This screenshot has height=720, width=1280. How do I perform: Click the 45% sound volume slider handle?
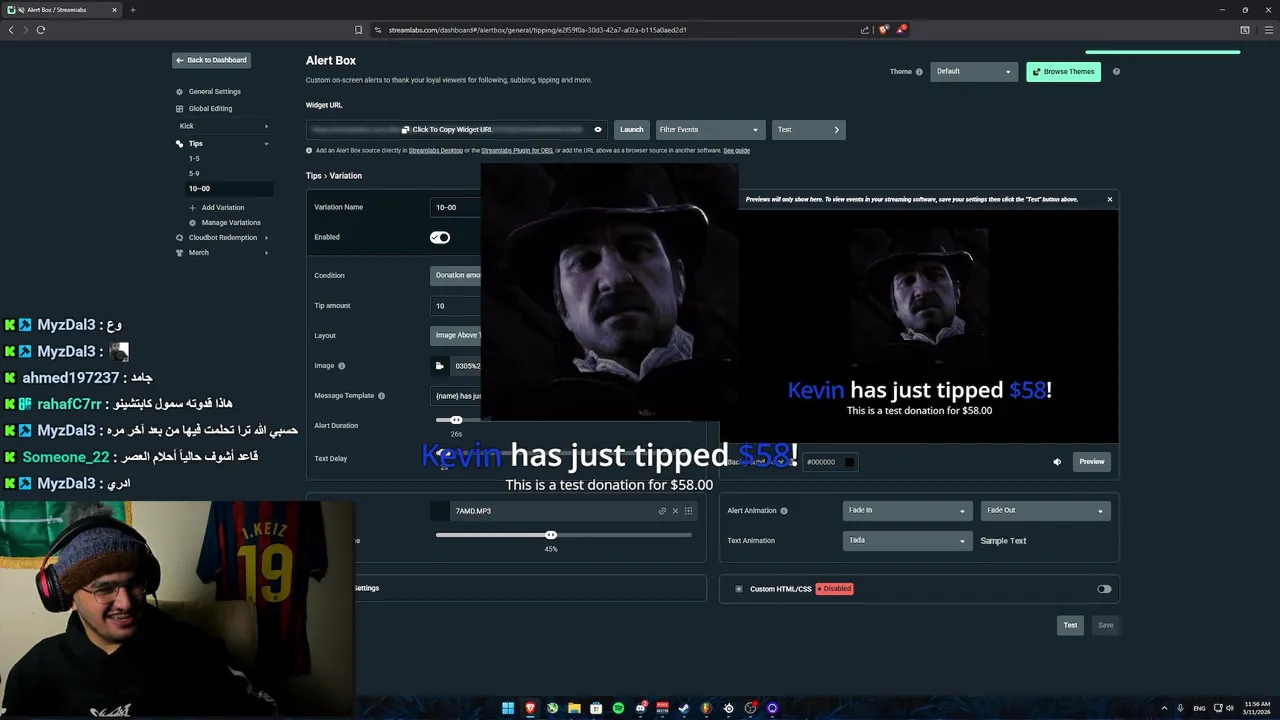pos(551,535)
